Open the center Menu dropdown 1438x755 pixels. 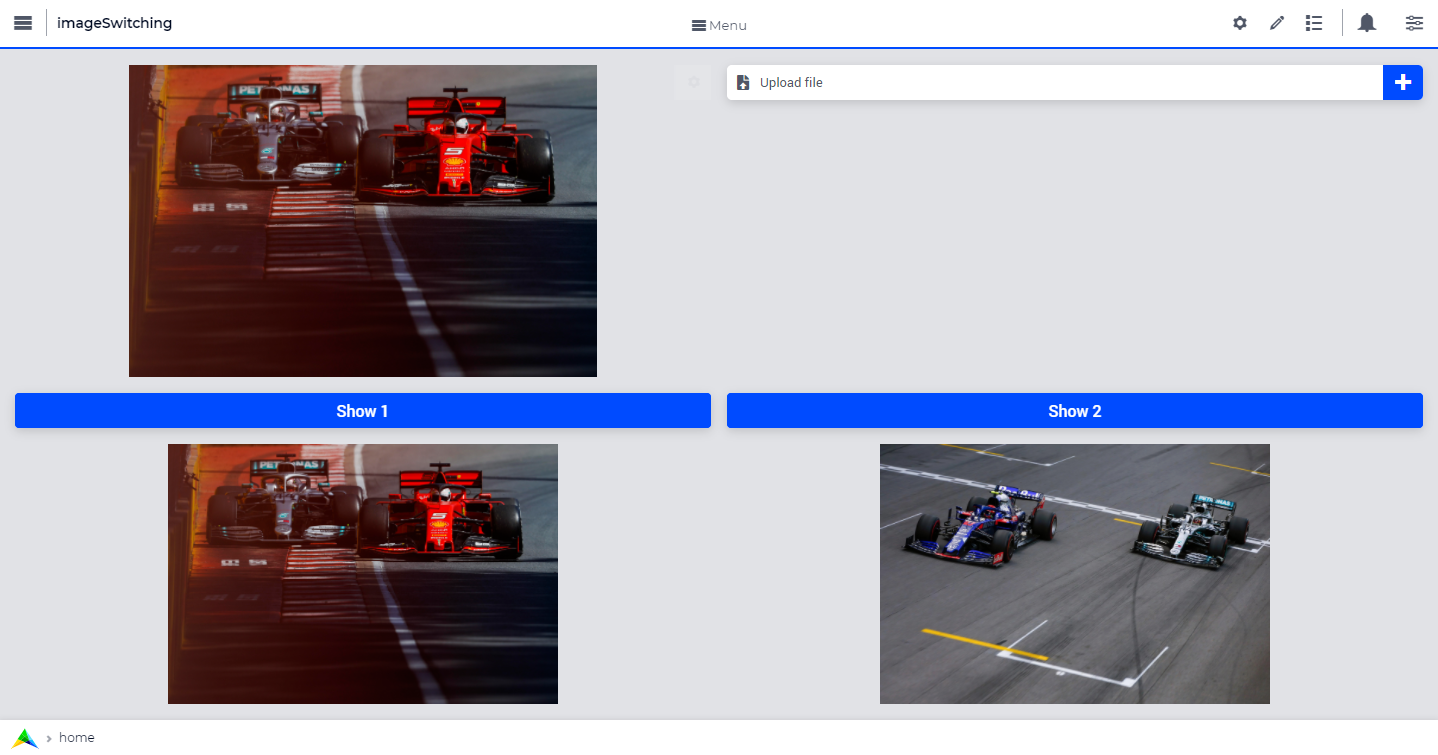pyautogui.click(x=719, y=25)
